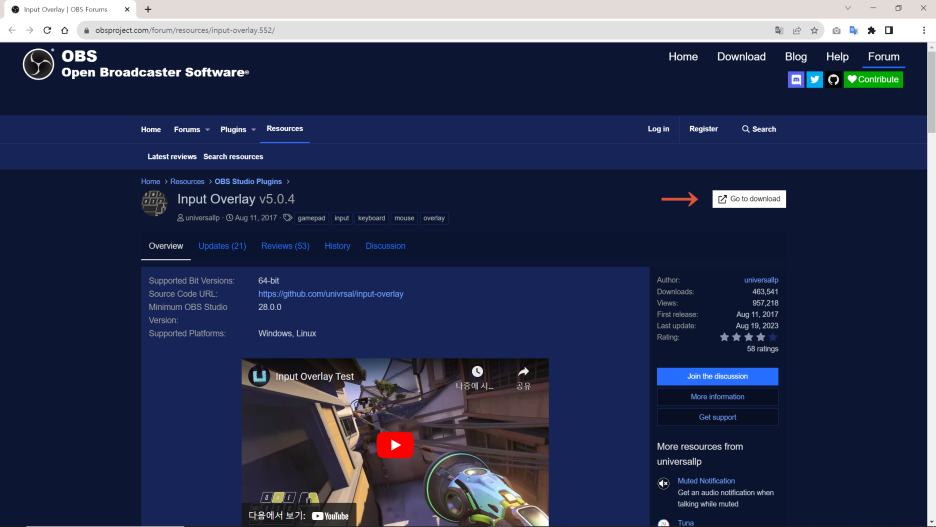Open the Resources nav tab
936x527 pixels.
pos(285,129)
